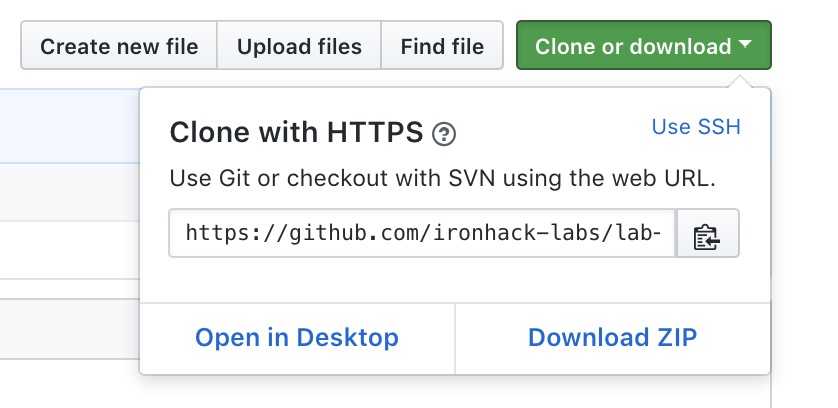Image resolution: width=838 pixels, height=408 pixels.
Task: Open the Find file search
Action: (x=442, y=46)
